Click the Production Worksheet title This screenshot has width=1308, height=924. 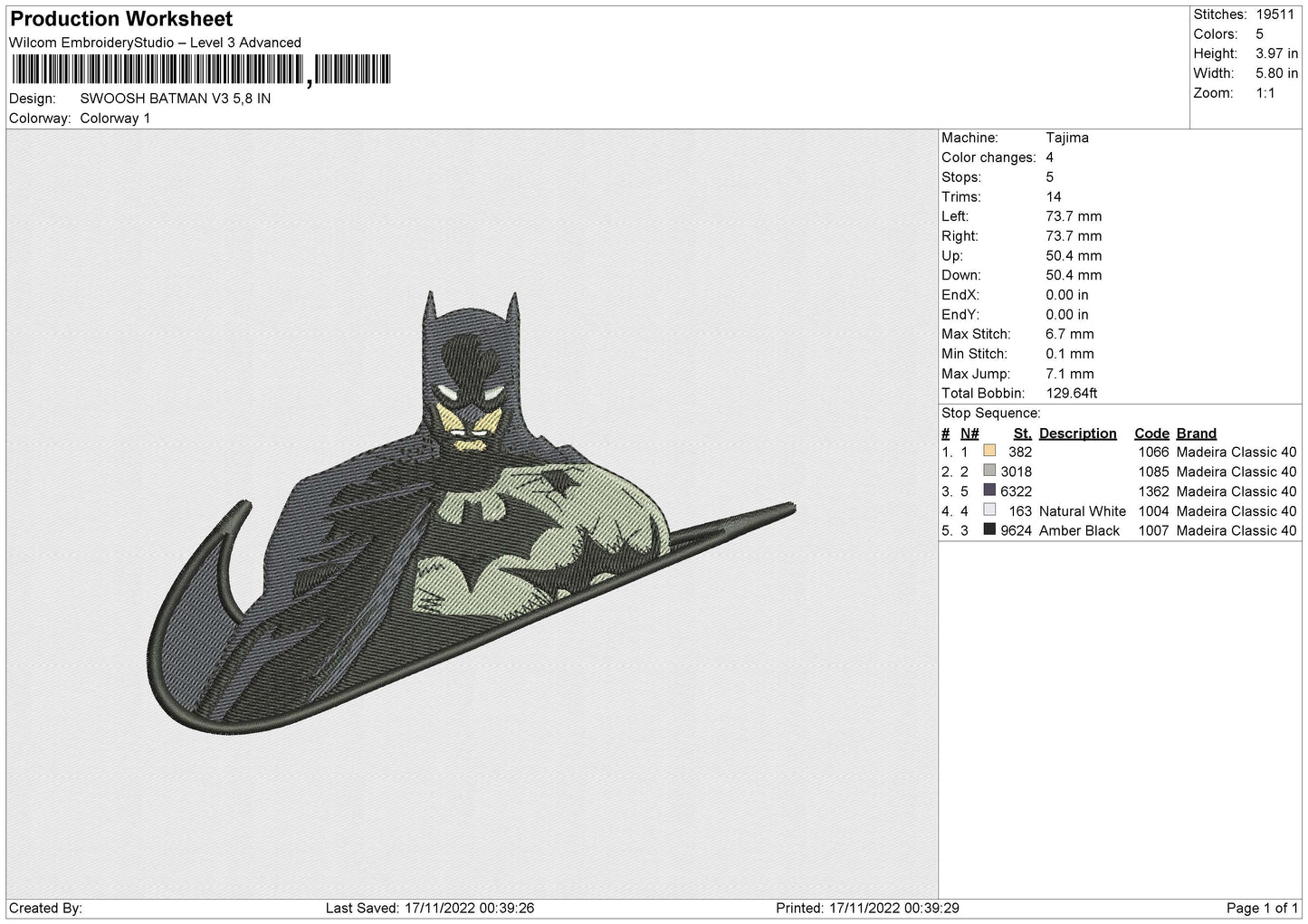[121, 19]
